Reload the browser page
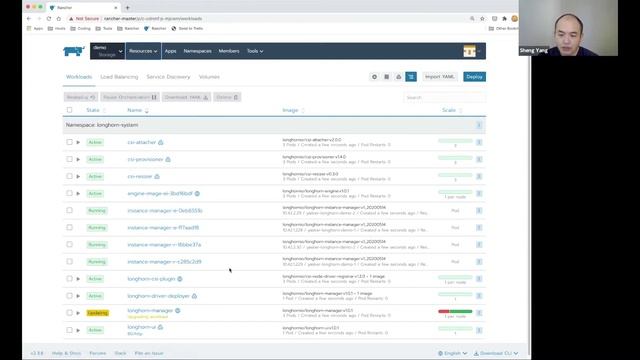This screenshot has width=640, height=360. coord(49,19)
